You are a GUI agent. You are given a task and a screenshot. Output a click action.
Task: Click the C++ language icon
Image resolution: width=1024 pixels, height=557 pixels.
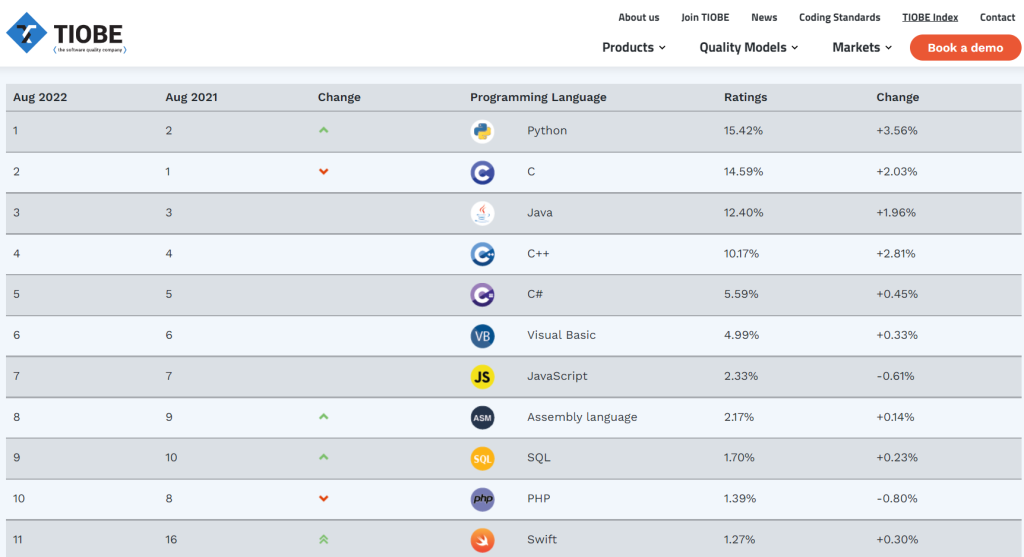(482, 254)
